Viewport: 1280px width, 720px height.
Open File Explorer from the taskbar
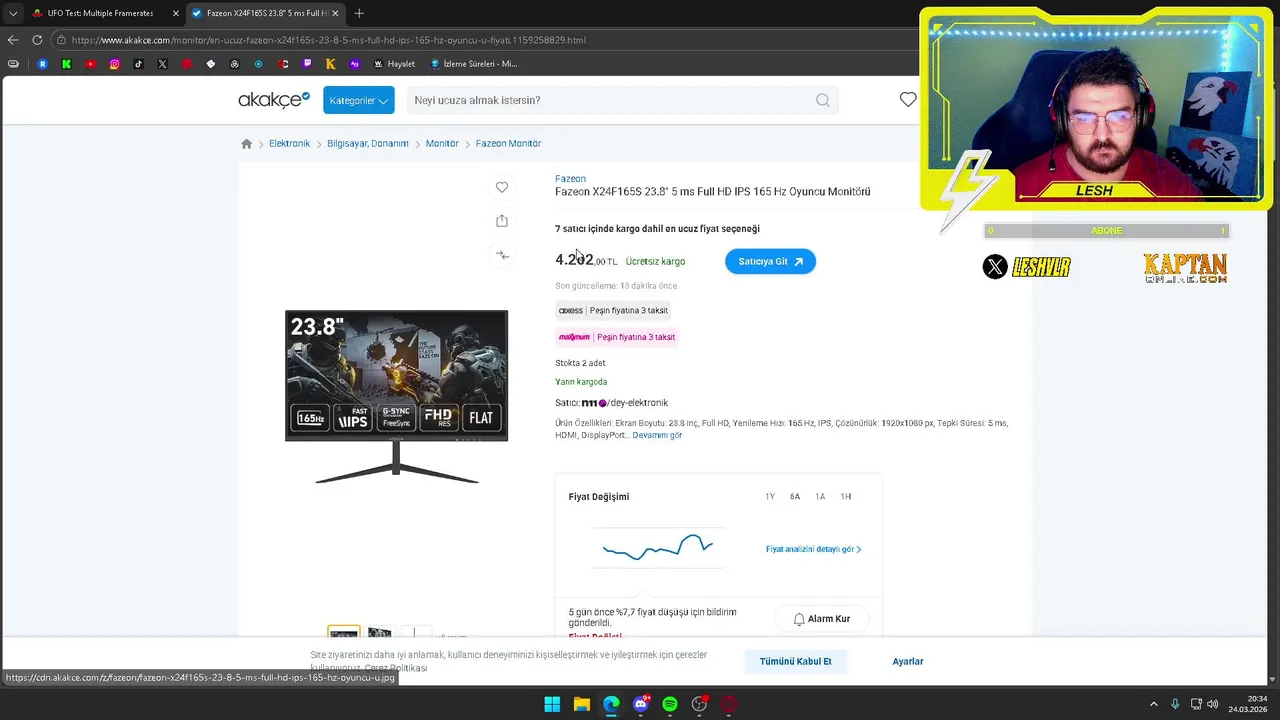(x=582, y=704)
